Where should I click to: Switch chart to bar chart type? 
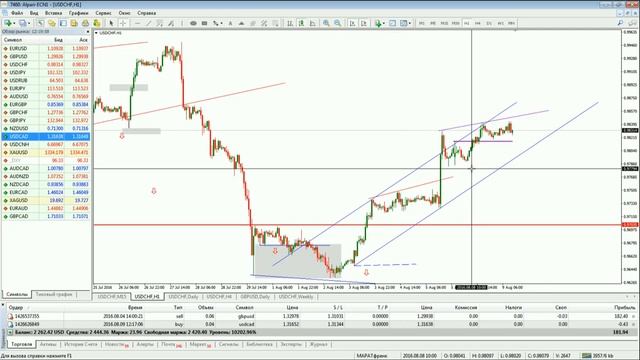290,23
